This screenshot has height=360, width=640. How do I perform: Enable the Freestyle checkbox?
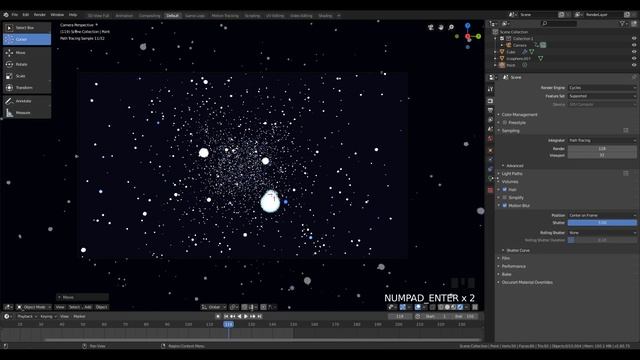coord(505,122)
